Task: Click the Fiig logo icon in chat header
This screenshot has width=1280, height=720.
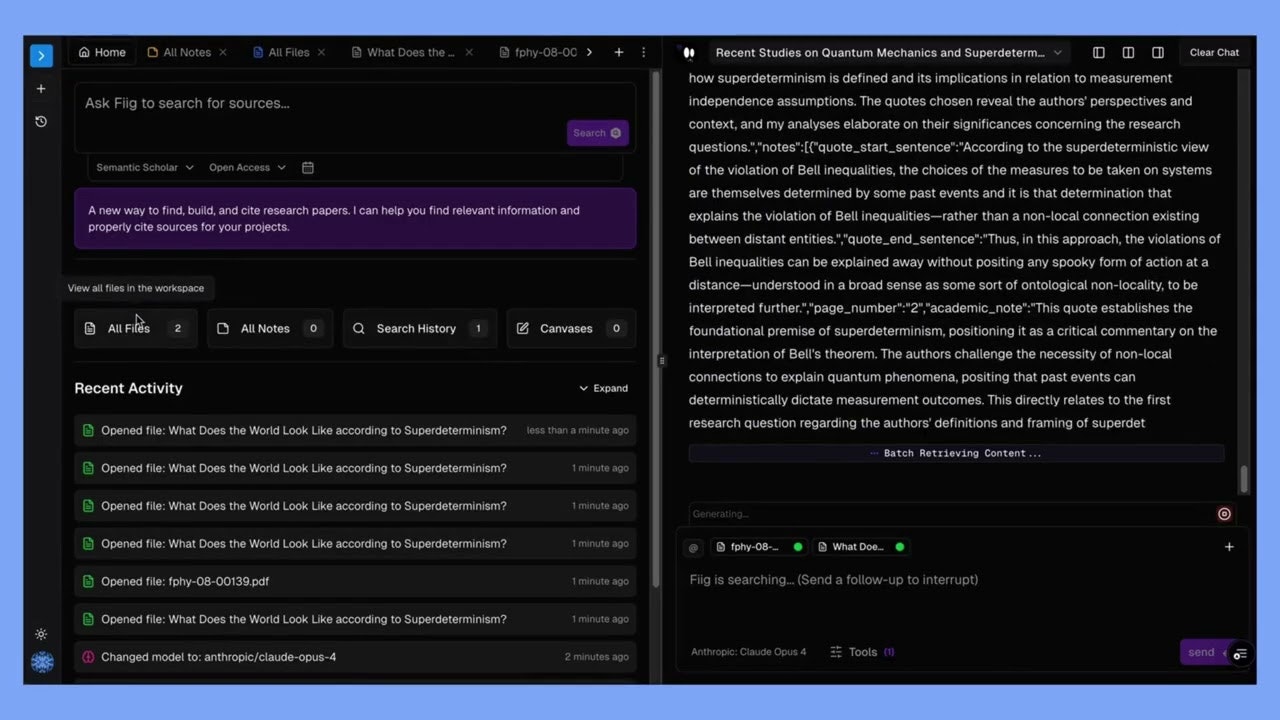Action: pyautogui.click(x=688, y=53)
